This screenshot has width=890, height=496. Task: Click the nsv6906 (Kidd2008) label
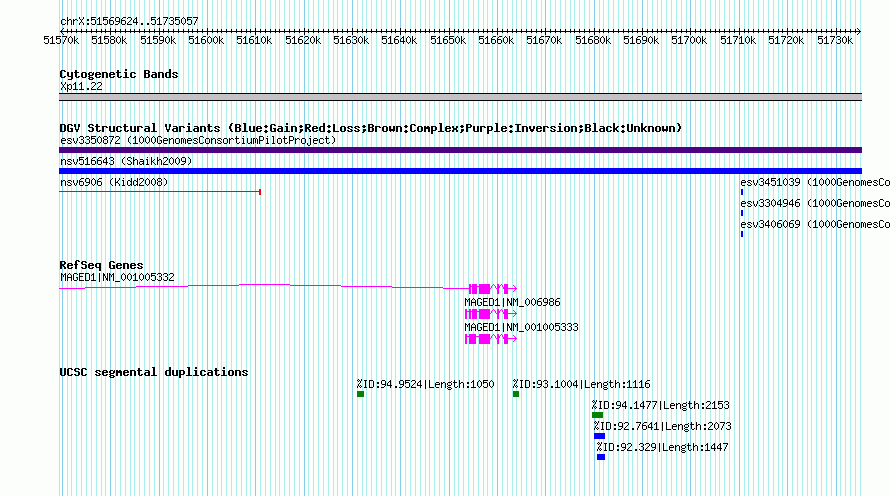(x=114, y=183)
